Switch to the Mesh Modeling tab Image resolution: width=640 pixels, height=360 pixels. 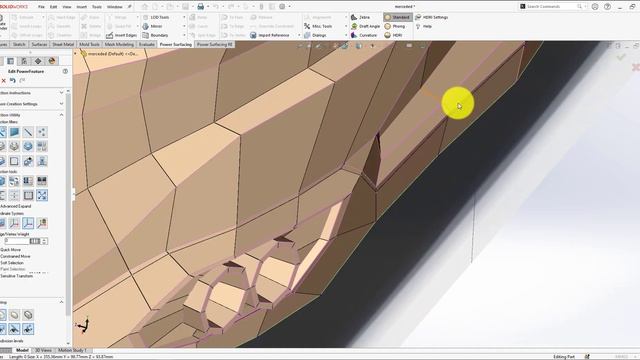click(x=119, y=44)
